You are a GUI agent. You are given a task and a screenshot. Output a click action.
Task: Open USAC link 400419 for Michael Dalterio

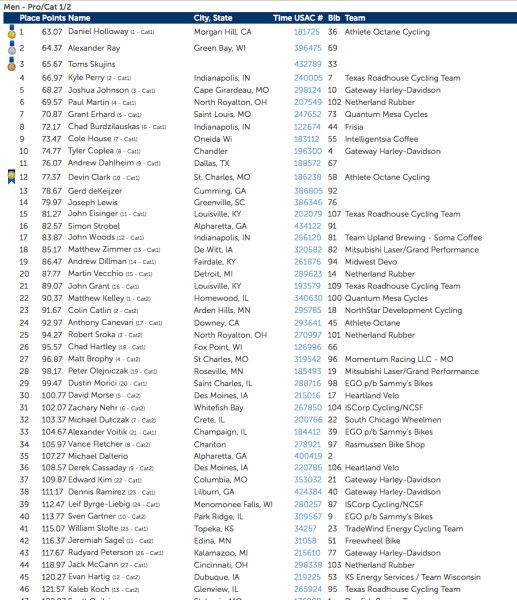click(x=308, y=456)
